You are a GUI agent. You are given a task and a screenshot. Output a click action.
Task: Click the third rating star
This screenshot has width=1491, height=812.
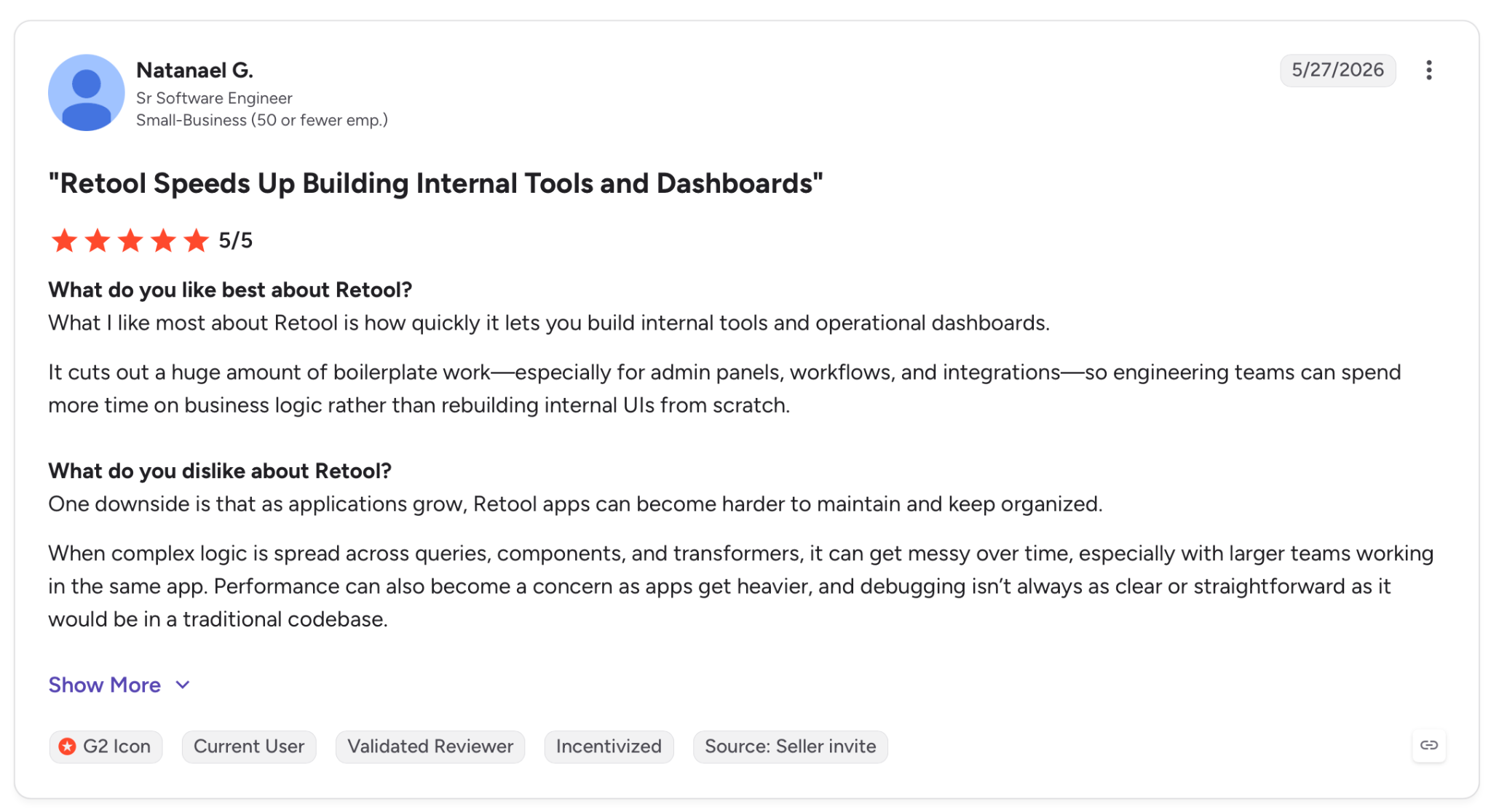point(130,240)
